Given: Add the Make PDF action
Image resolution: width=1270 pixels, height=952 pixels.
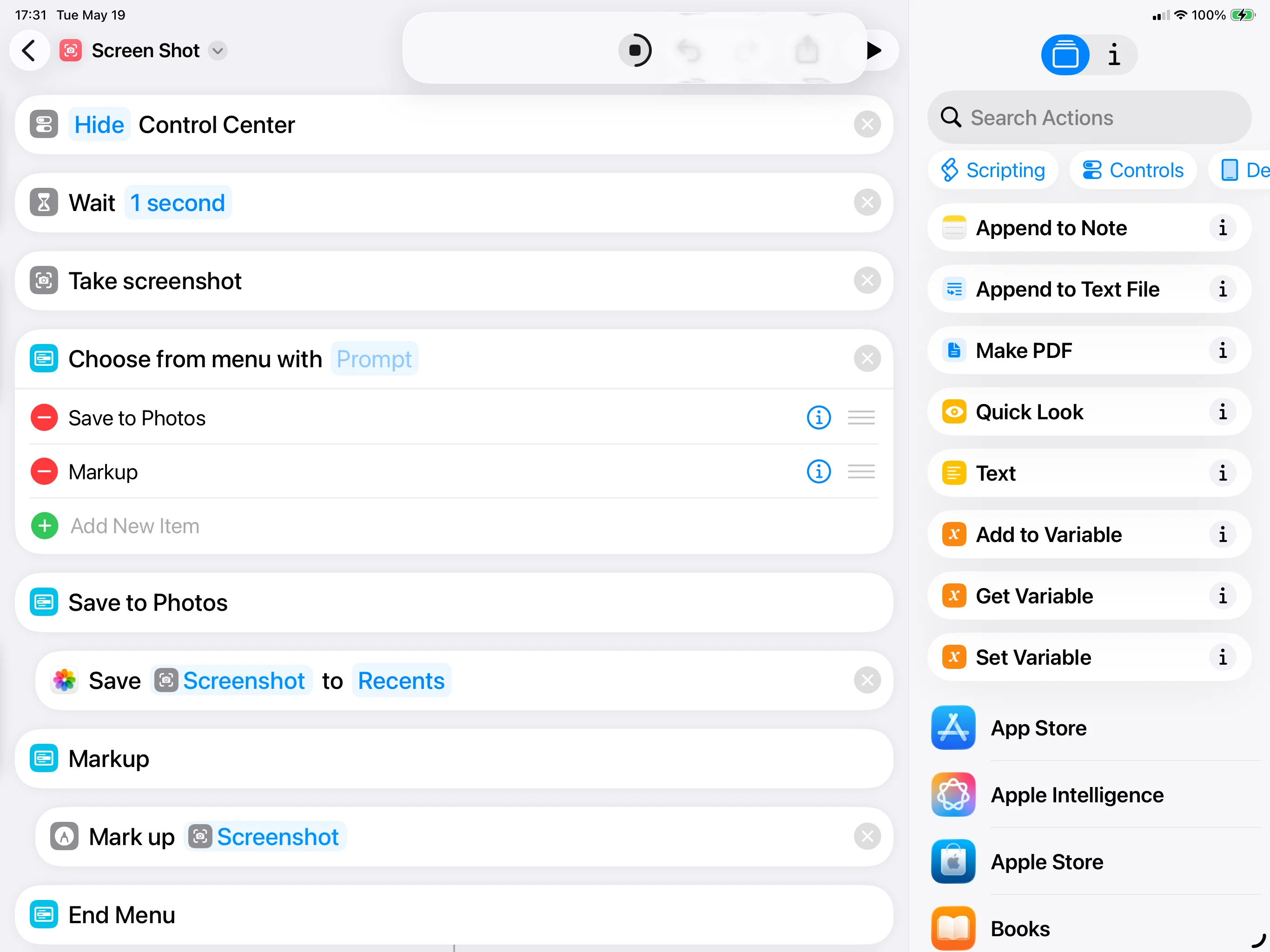Looking at the screenshot, I should [x=1089, y=351].
